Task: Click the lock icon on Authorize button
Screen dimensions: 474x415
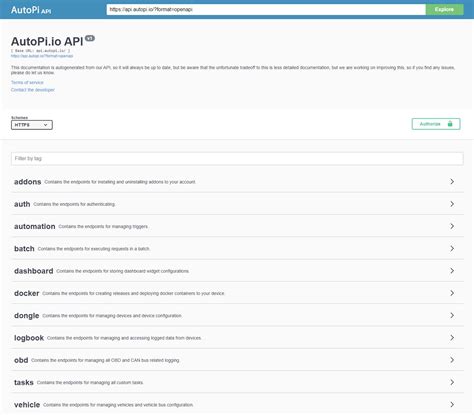Action: pyautogui.click(x=450, y=124)
